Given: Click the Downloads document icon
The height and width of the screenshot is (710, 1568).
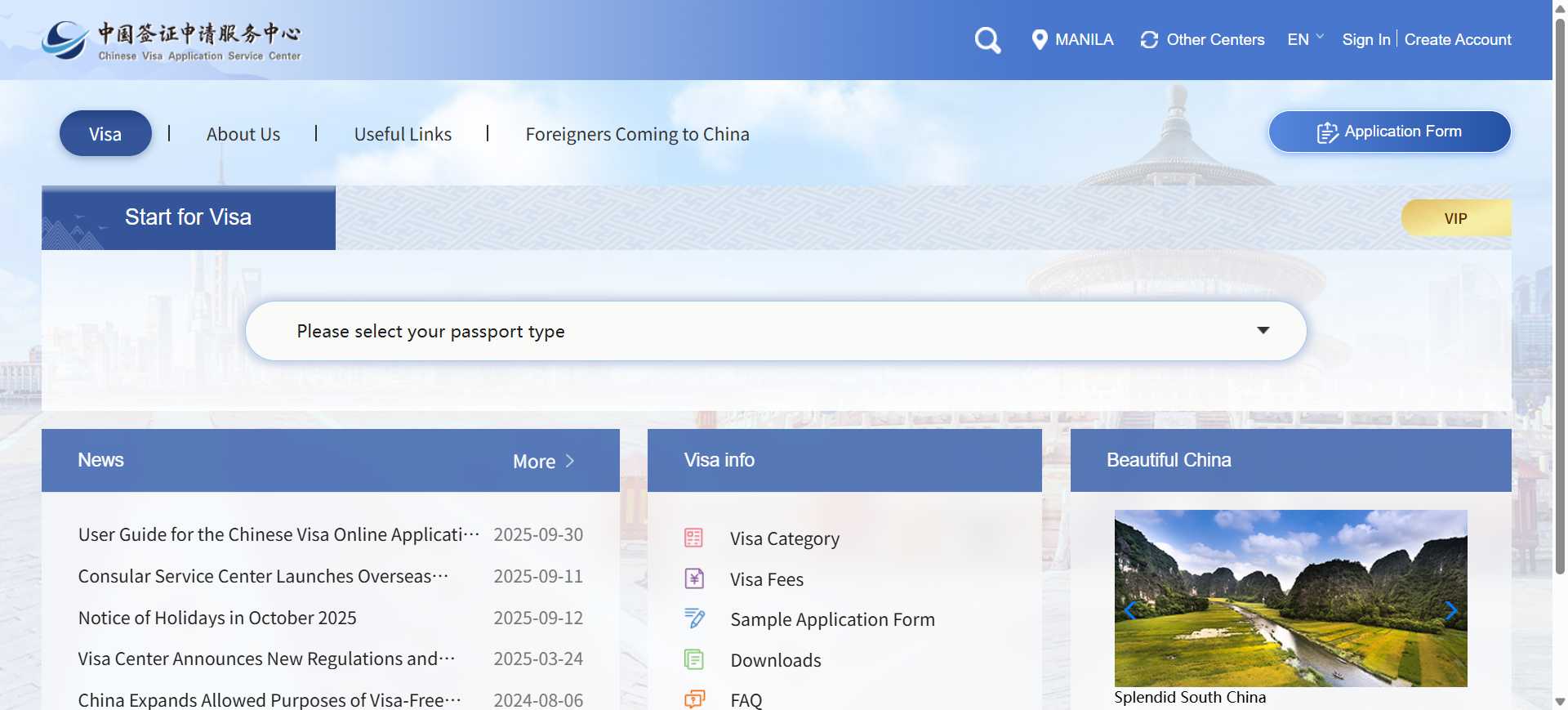Looking at the screenshot, I should 693,659.
